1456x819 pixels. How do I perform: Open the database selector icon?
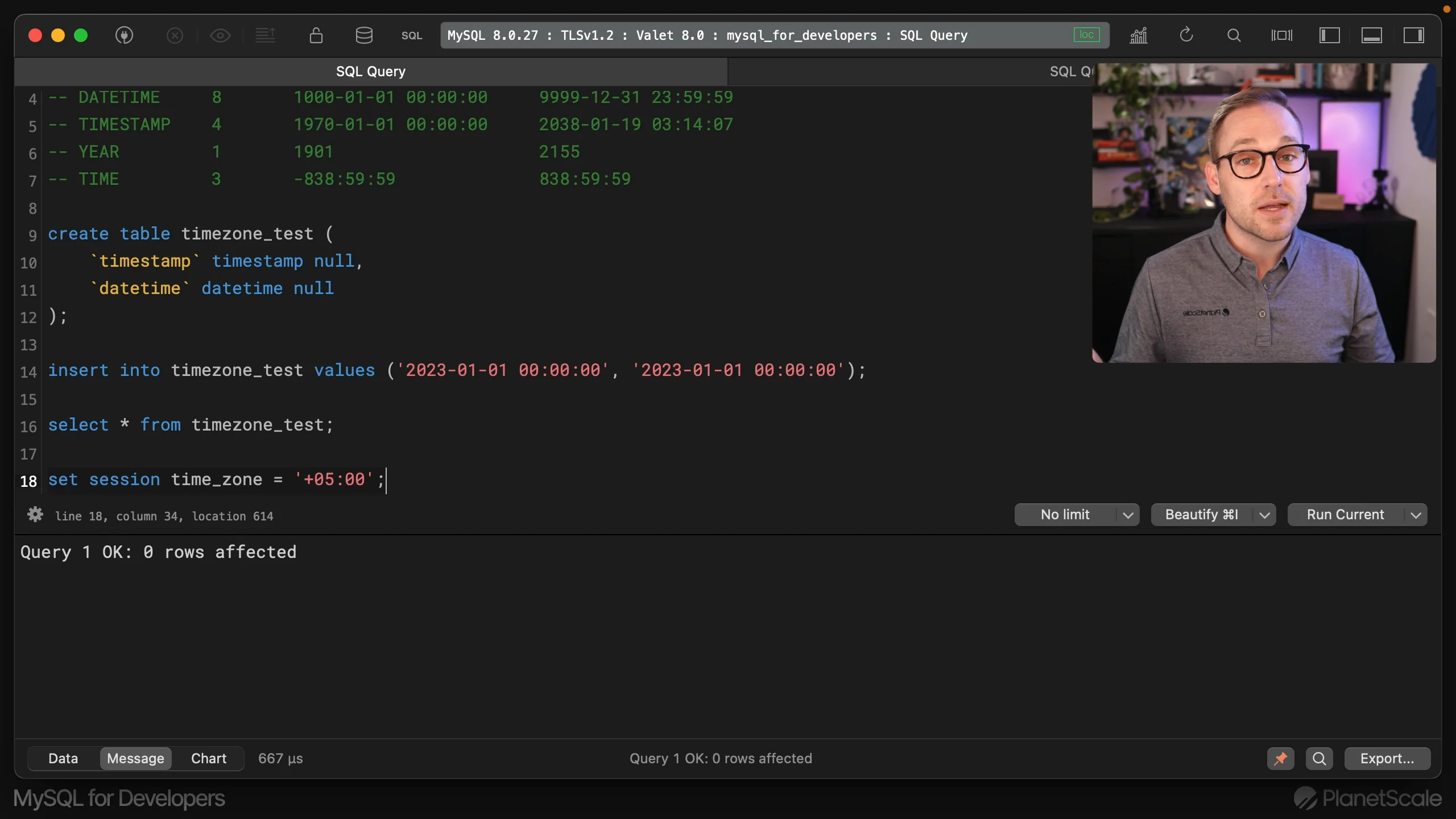(364, 35)
